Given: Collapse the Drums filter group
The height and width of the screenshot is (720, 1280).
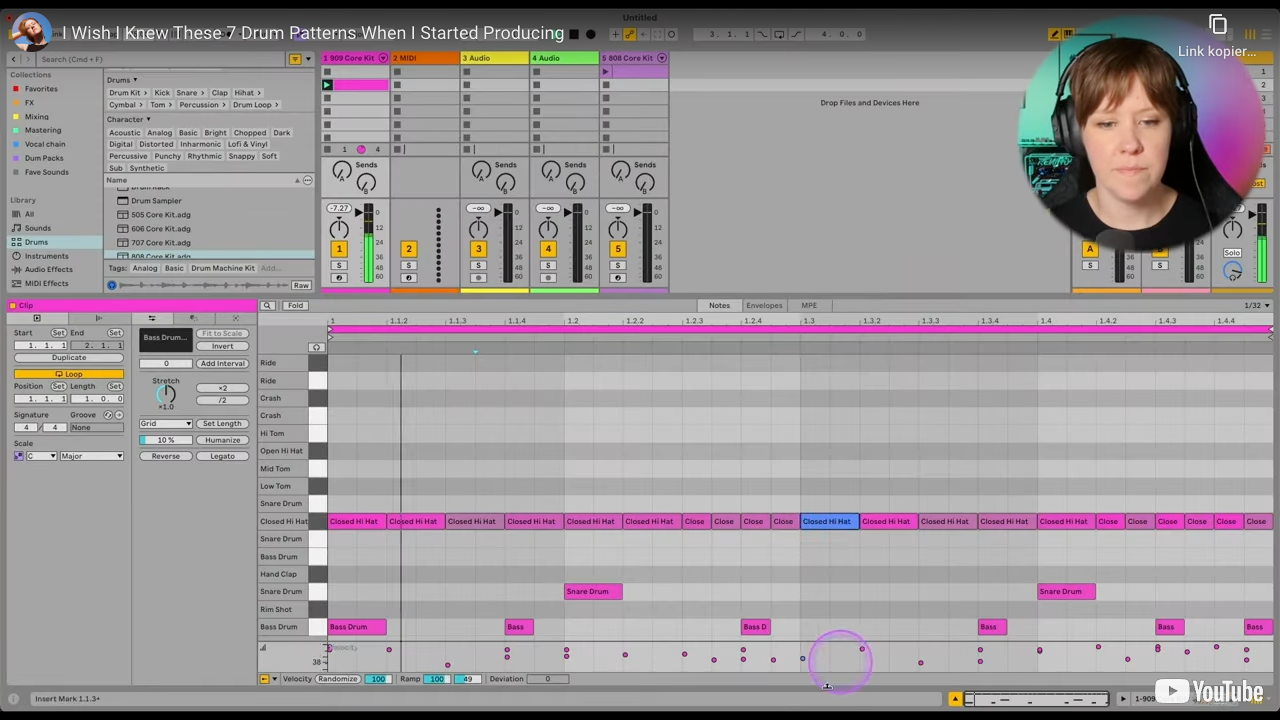Looking at the screenshot, I should 122,80.
